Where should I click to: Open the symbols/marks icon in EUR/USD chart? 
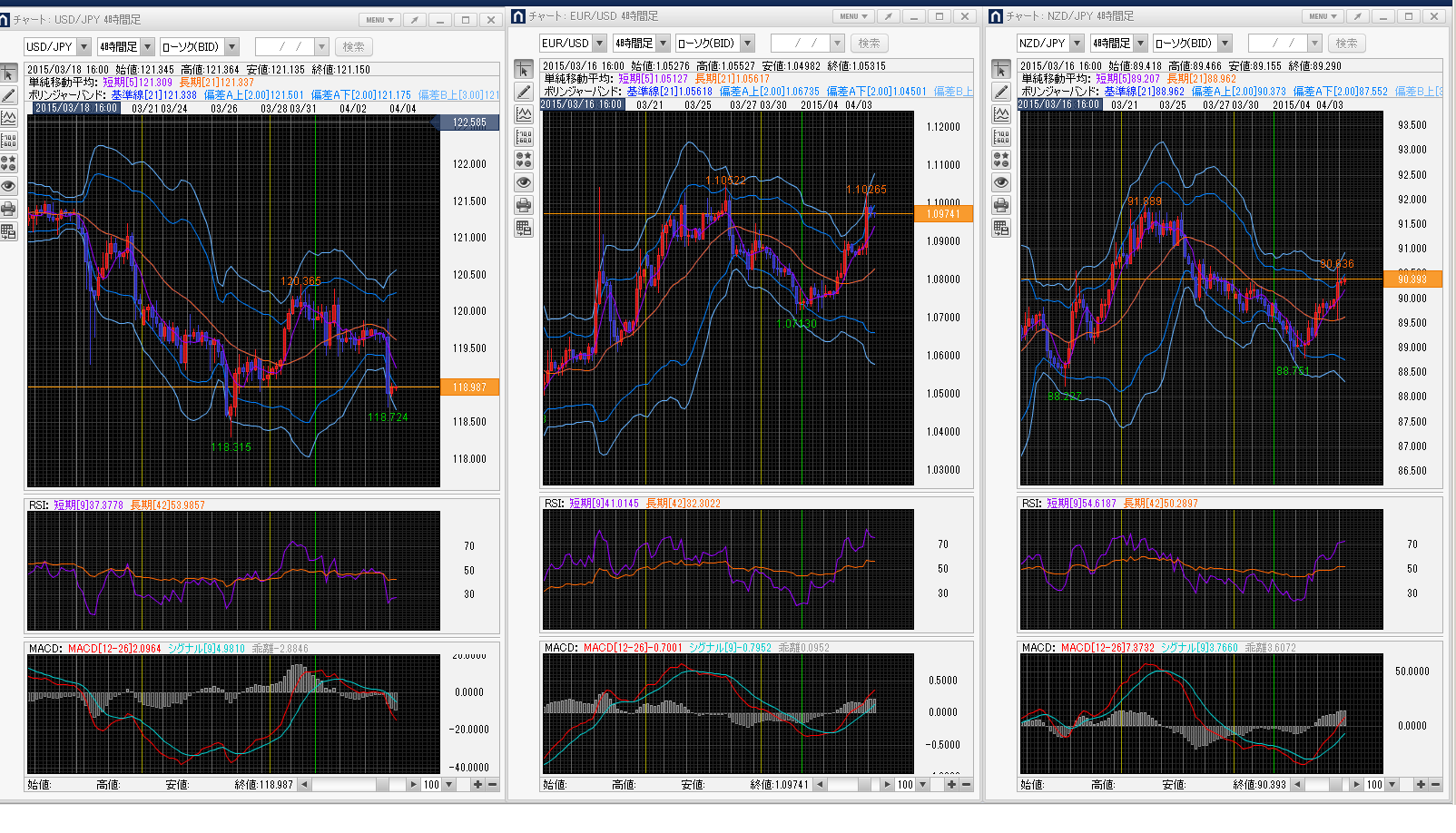tap(524, 160)
